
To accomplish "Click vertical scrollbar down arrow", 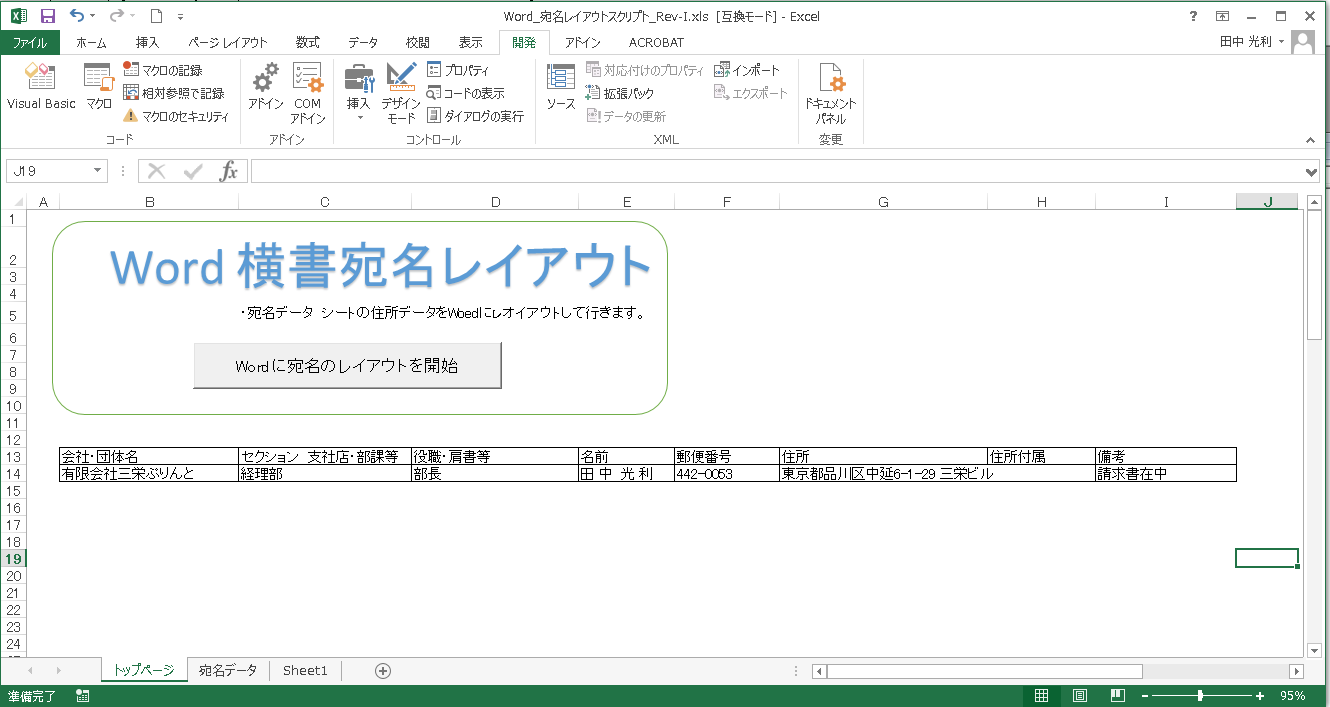I will pyautogui.click(x=1315, y=650).
